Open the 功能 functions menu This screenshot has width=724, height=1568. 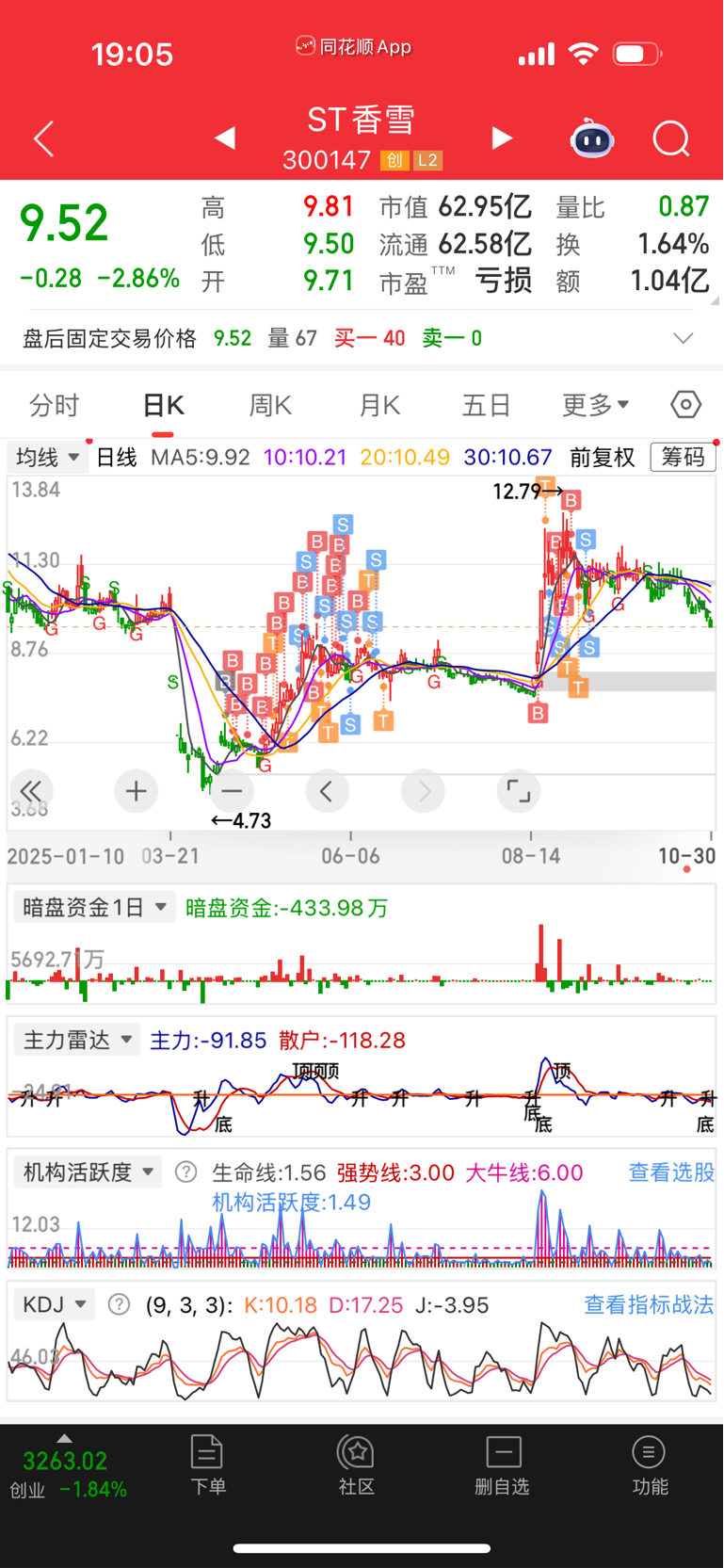click(650, 1465)
